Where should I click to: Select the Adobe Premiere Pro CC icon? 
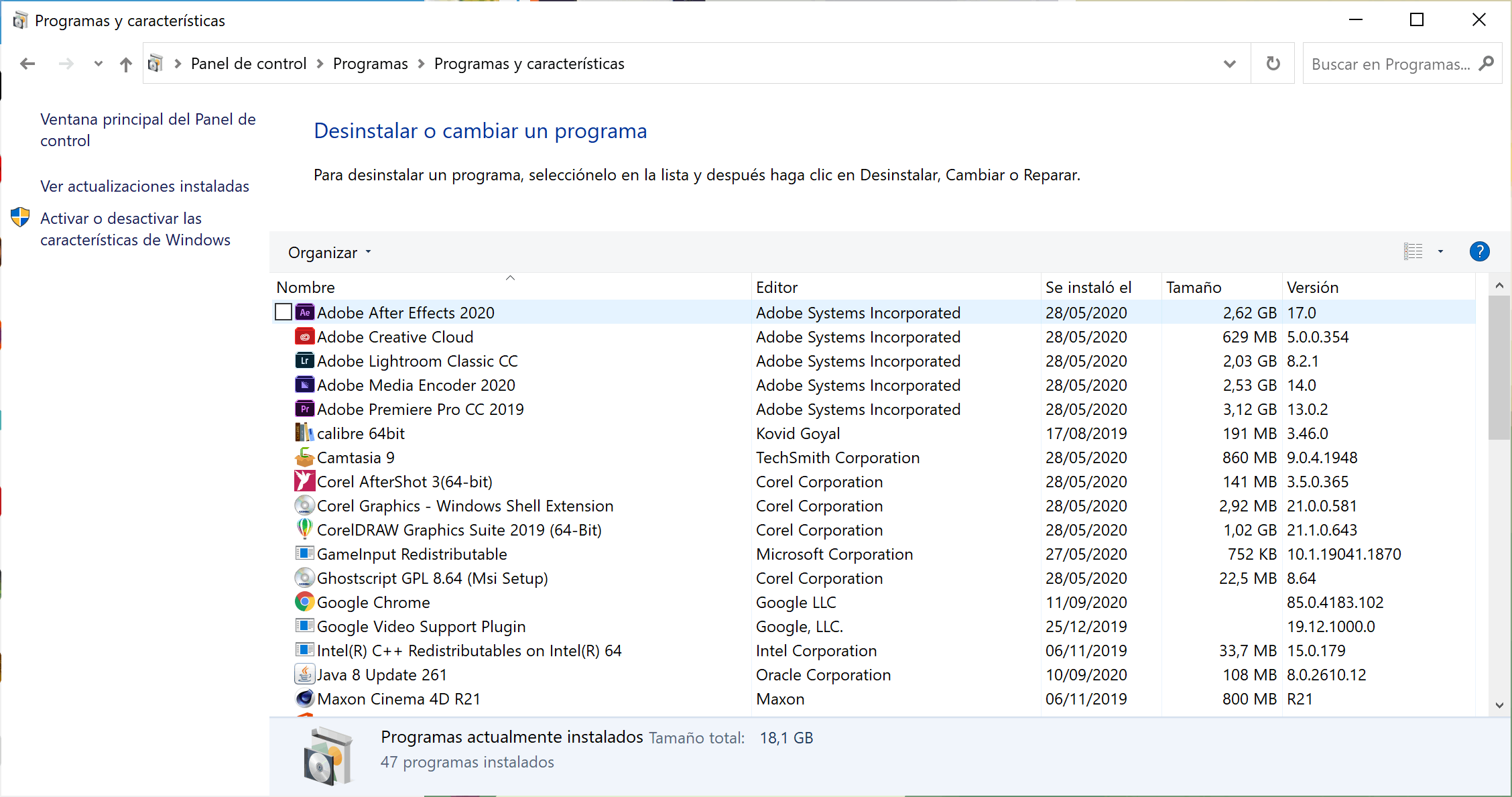pos(305,409)
